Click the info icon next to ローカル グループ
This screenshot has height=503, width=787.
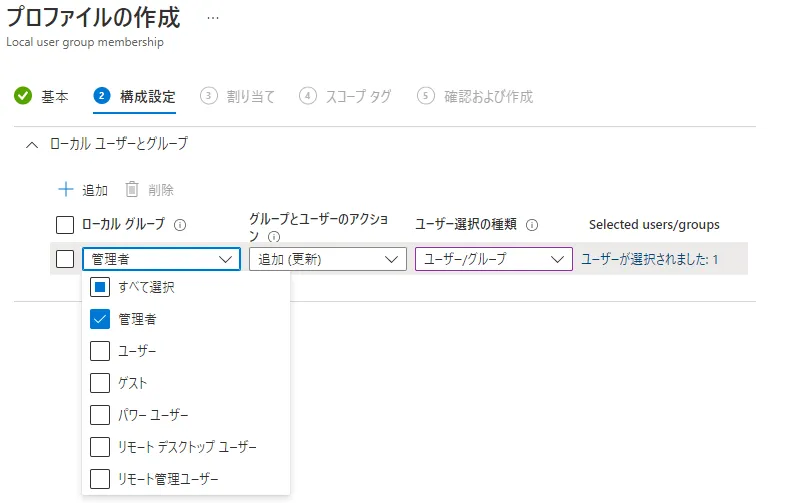[x=180, y=225]
